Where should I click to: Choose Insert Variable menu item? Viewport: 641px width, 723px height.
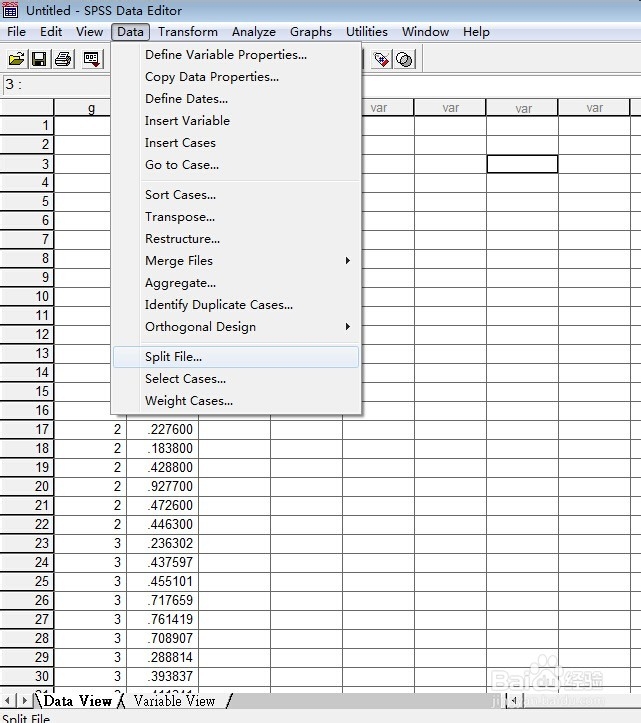pos(236,121)
